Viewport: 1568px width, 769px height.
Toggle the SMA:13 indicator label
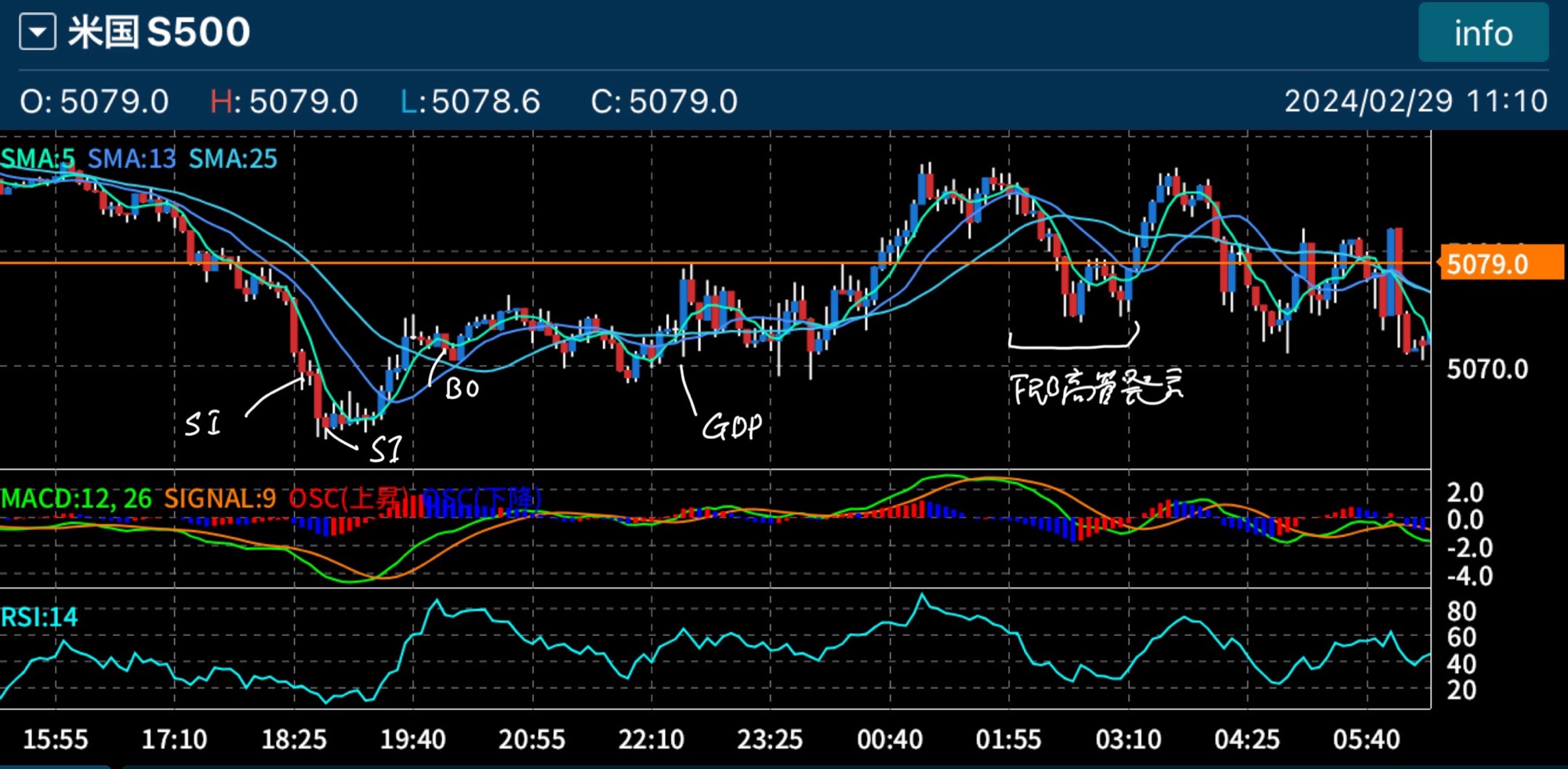pyautogui.click(x=132, y=159)
